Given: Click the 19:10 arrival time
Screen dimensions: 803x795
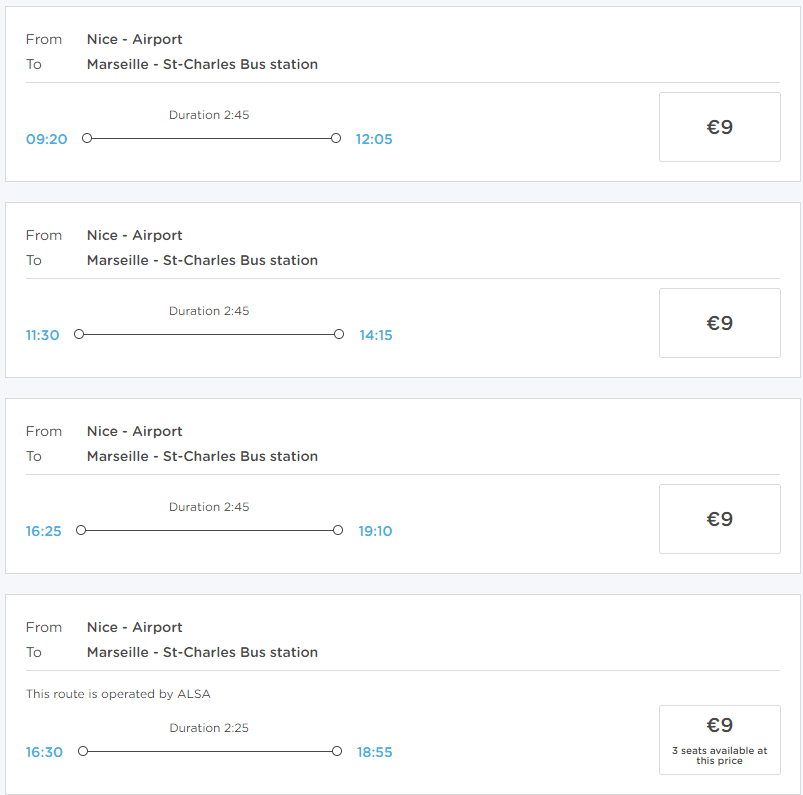Looking at the screenshot, I should 375,531.
